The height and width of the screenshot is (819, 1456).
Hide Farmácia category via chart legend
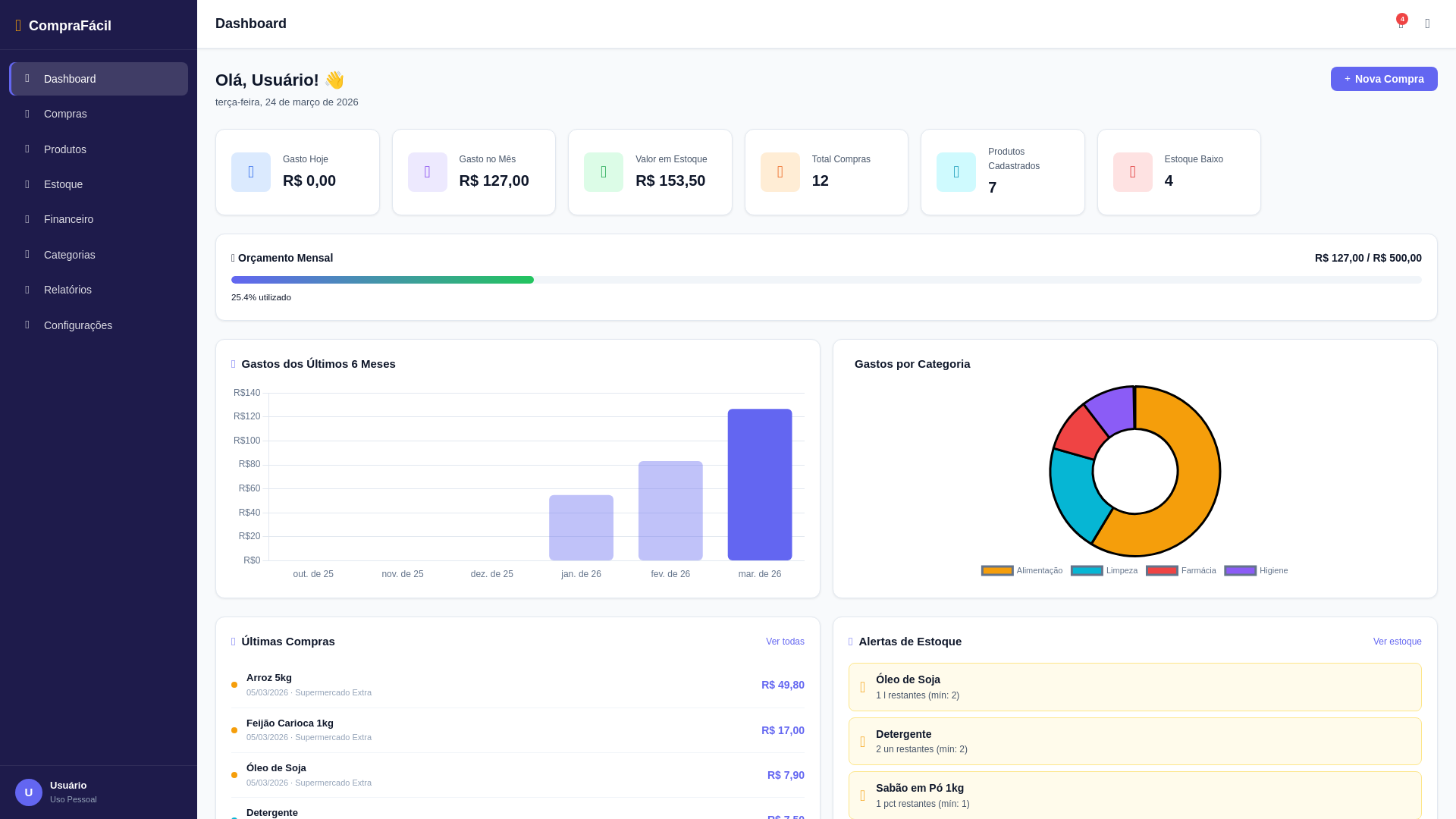(x=1181, y=571)
